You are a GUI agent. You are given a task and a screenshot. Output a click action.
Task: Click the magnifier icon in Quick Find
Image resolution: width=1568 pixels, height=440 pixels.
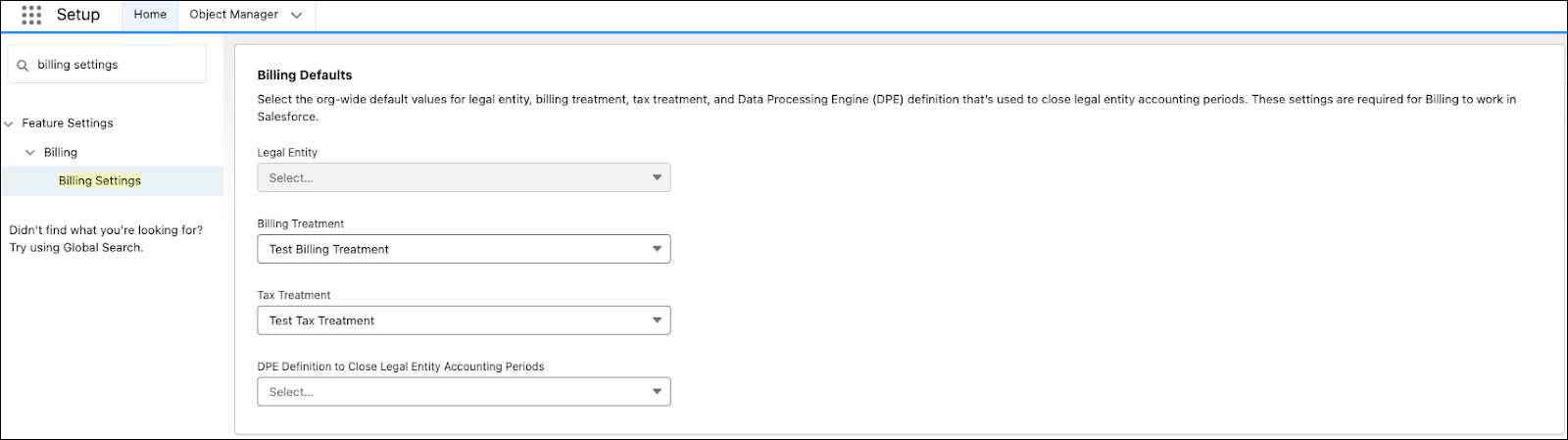23,65
